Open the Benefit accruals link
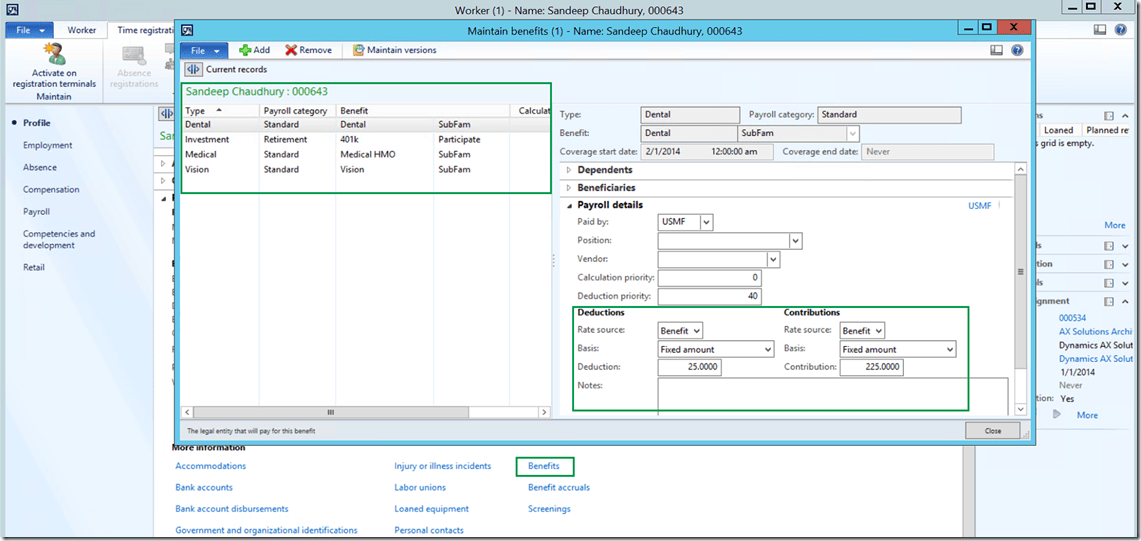 [558, 488]
